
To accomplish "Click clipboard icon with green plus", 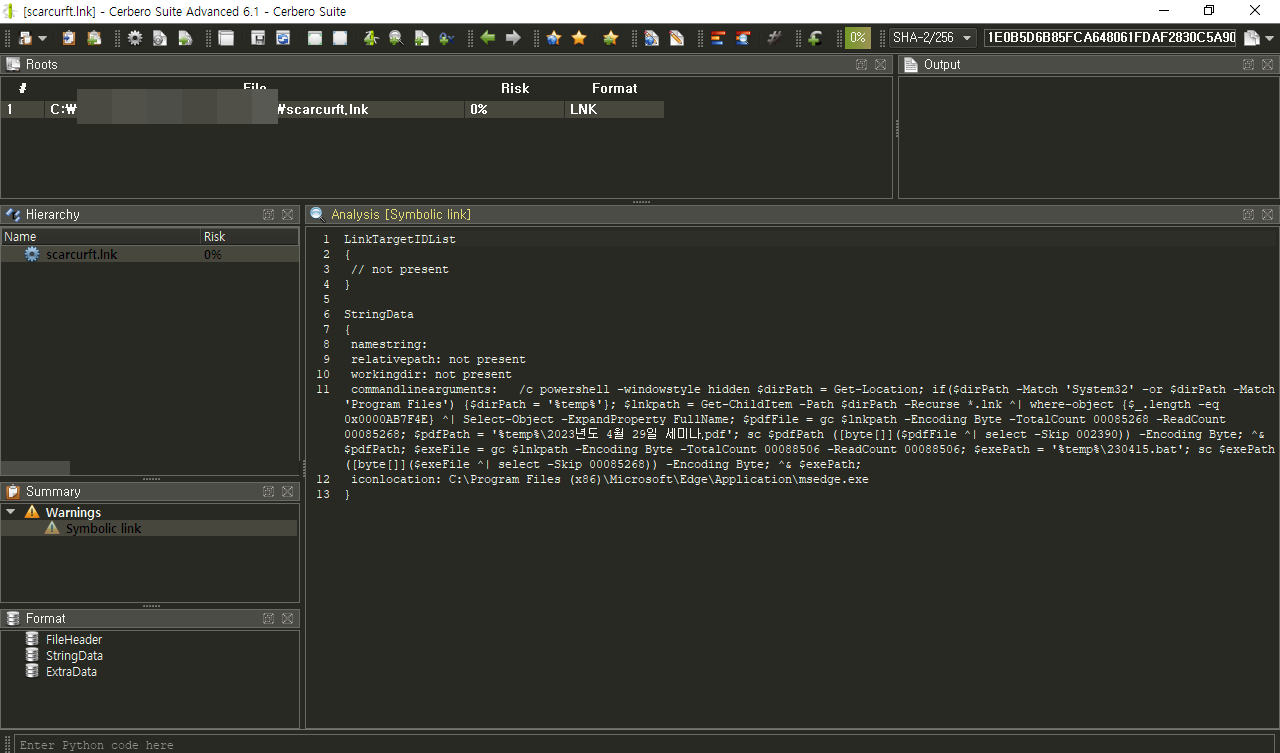I will [95, 38].
